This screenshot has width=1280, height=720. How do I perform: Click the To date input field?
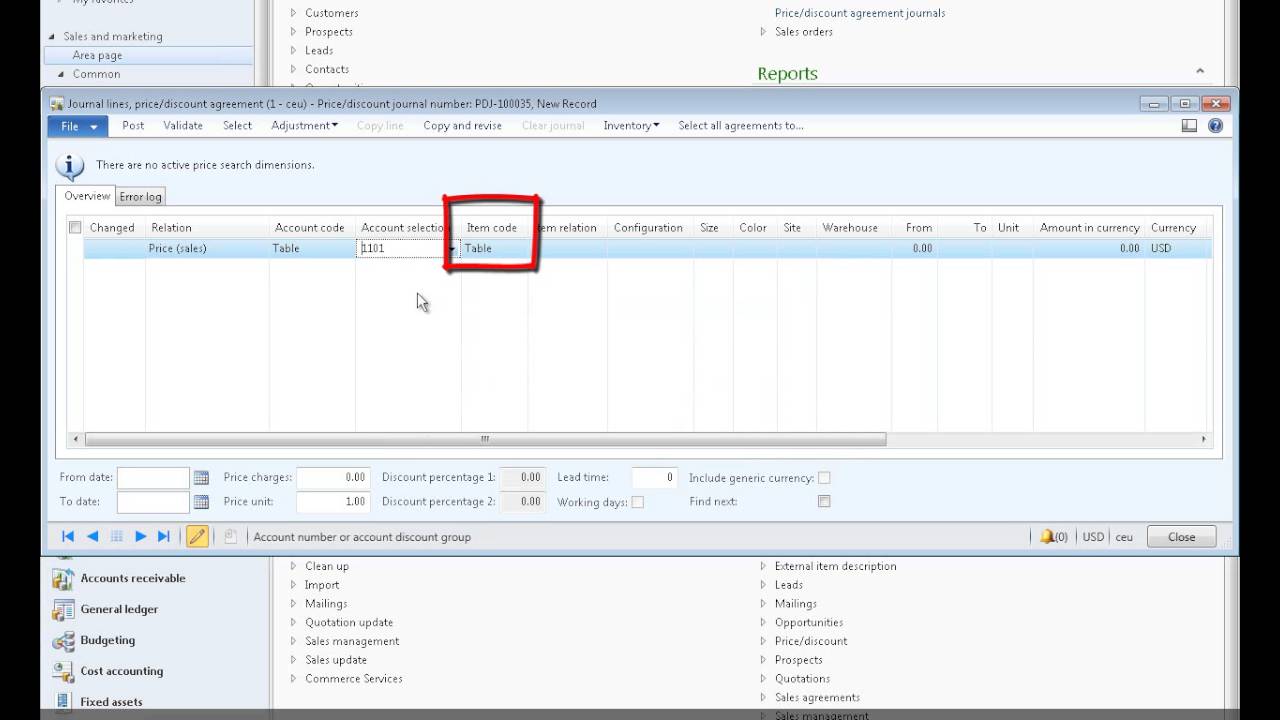pyautogui.click(x=153, y=502)
